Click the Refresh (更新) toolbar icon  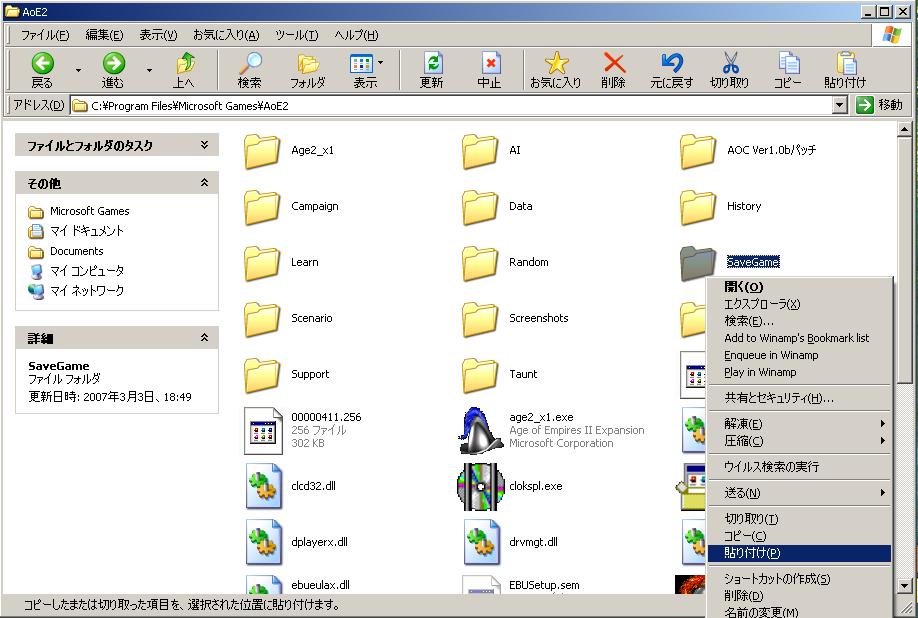[431, 70]
